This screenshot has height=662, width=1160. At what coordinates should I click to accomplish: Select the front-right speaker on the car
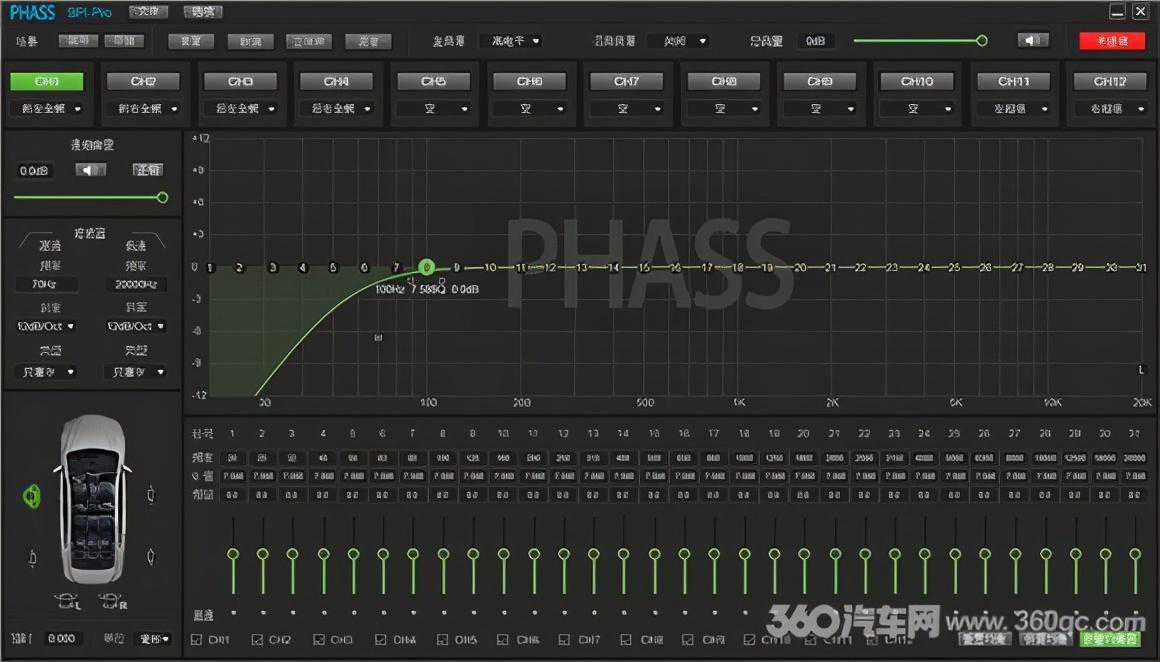click(x=150, y=492)
